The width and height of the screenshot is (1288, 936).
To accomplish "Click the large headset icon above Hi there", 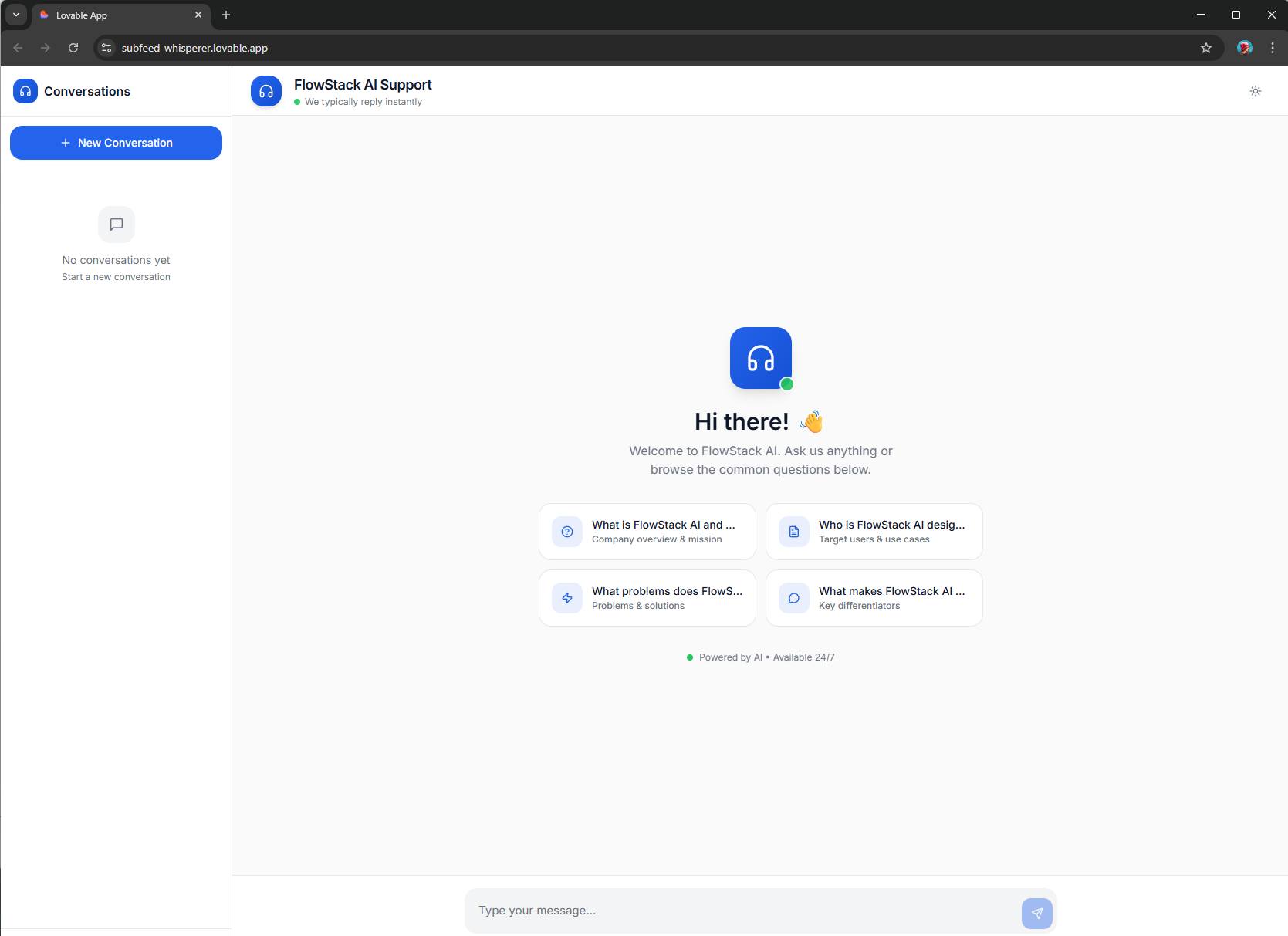I will tap(761, 358).
